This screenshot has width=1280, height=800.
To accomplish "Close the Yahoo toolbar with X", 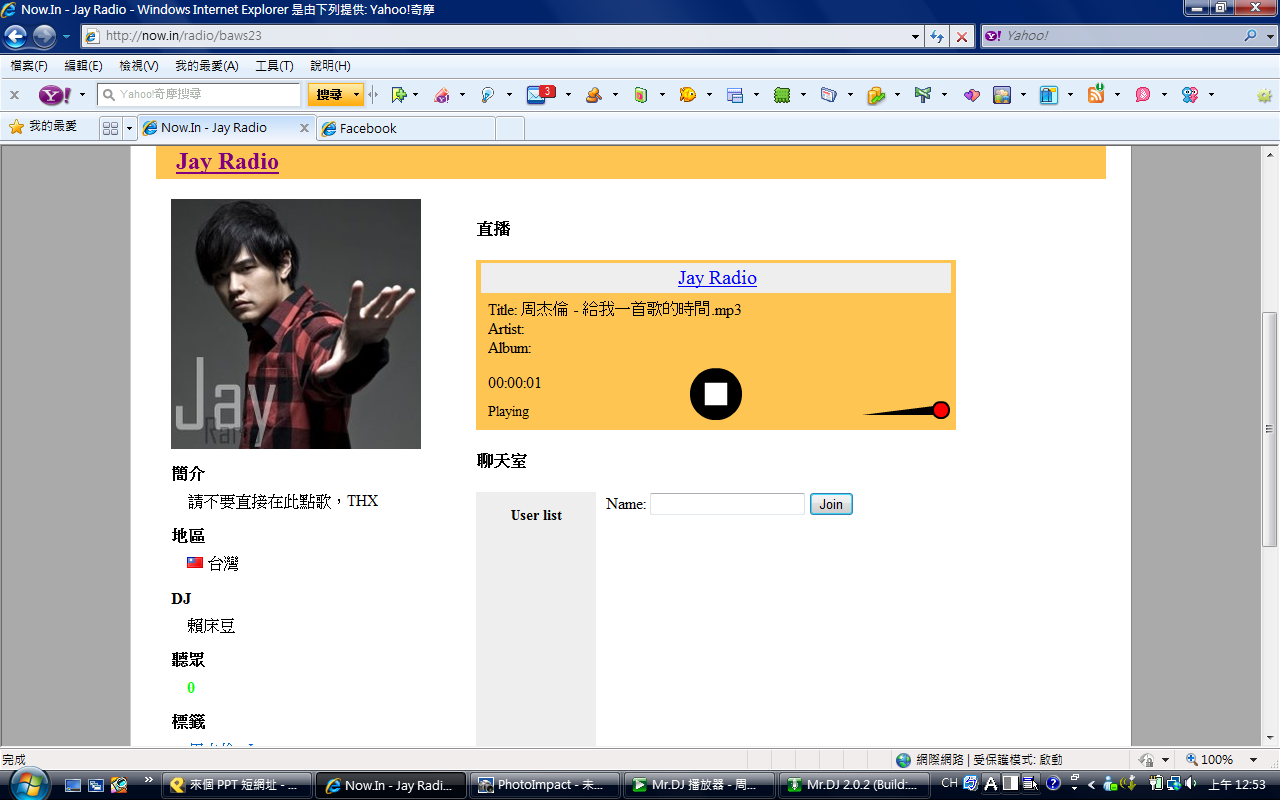I will 14,95.
